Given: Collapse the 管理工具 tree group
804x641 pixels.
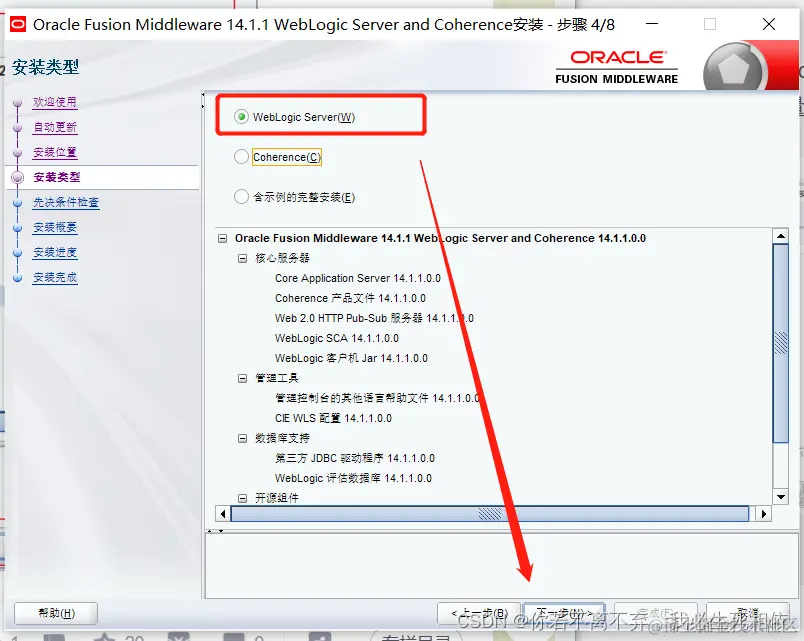Looking at the screenshot, I should [243, 378].
